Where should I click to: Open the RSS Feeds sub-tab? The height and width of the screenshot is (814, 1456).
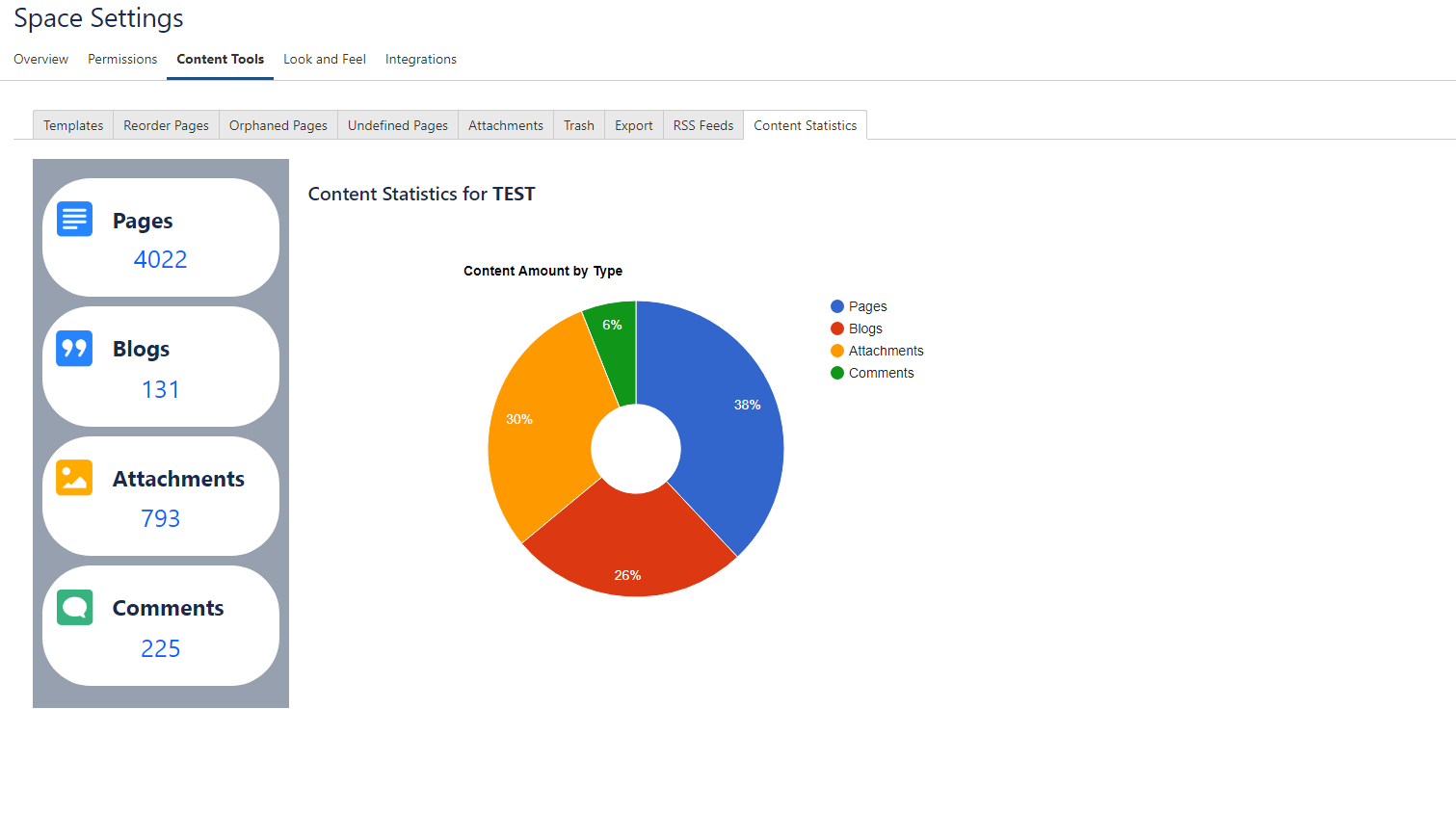tap(703, 125)
